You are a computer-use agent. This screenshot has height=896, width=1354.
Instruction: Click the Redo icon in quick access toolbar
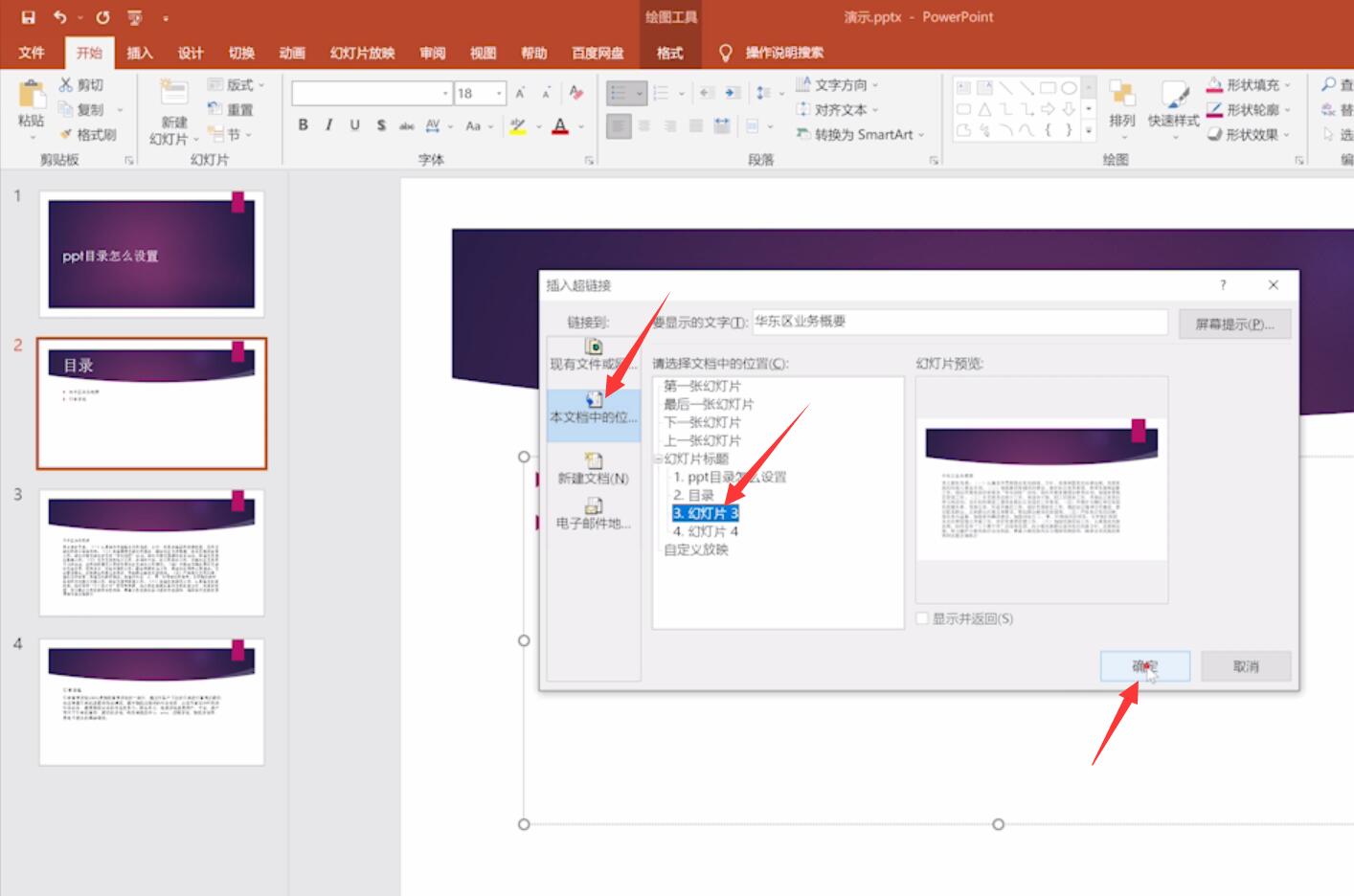(102, 17)
